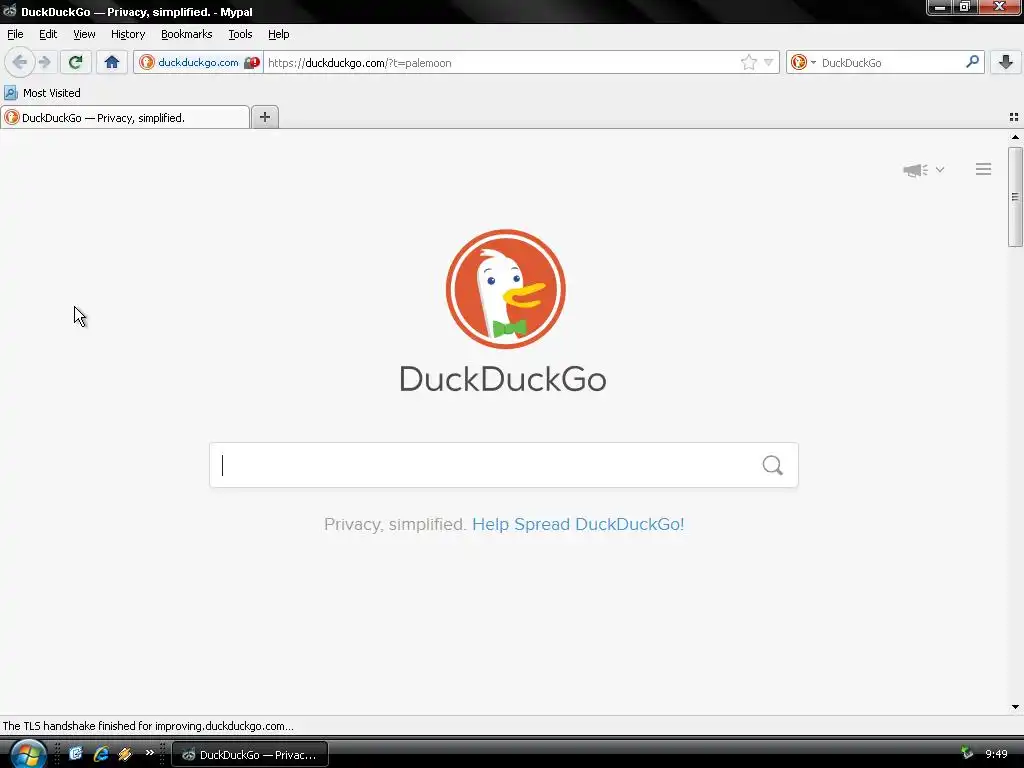Click the TLS handshake status bar text
The width and height of the screenshot is (1024, 768).
click(148, 726)
